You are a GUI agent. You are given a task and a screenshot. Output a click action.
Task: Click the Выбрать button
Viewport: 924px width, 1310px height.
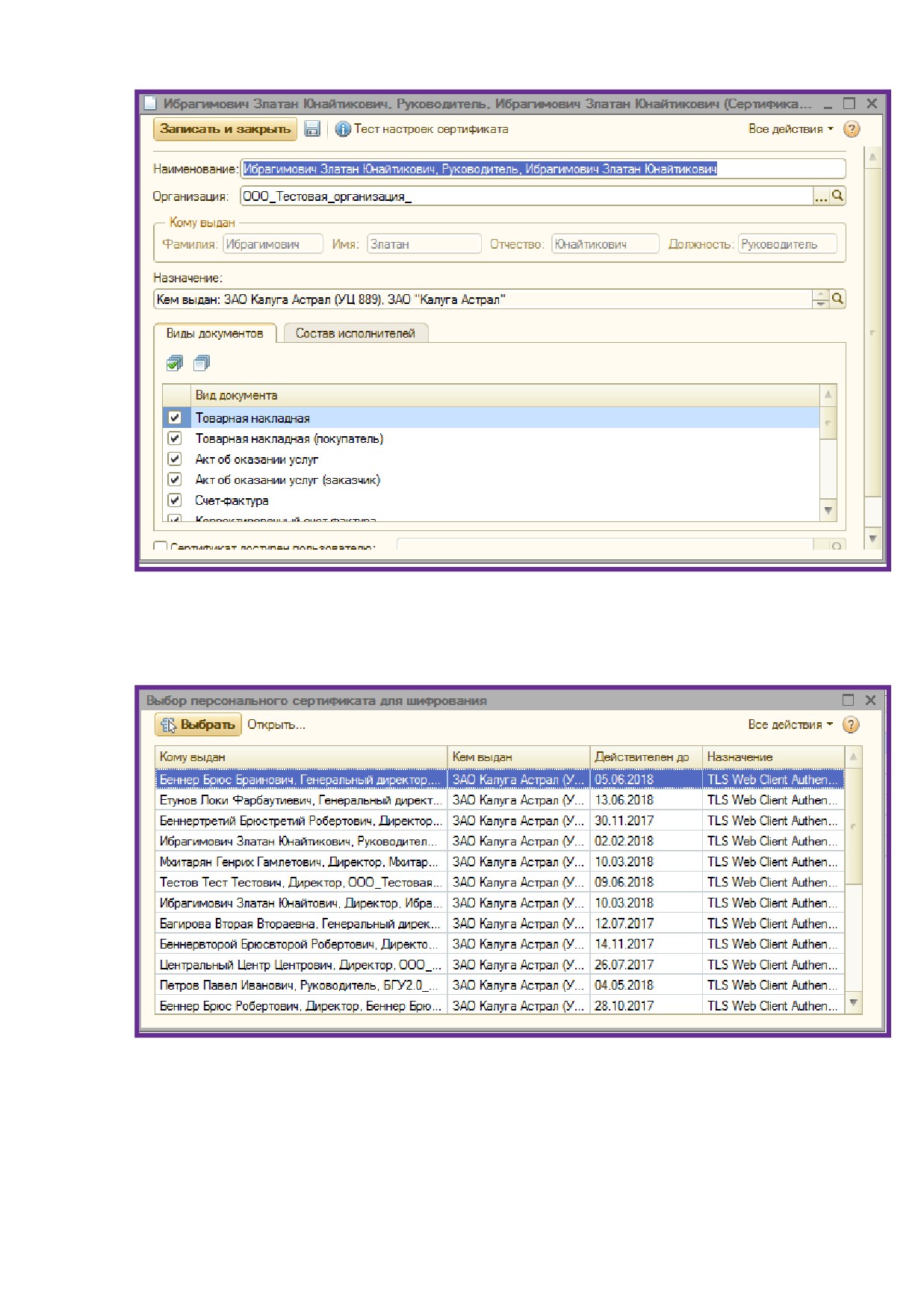pyautogui.click(x=198, y=724)
